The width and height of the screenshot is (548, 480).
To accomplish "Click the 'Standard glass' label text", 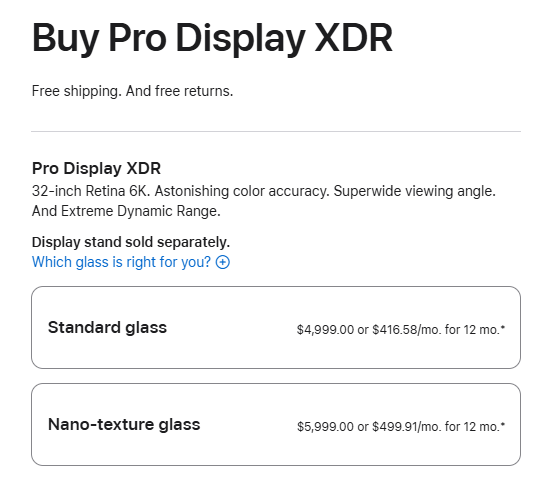I will coord(107,328).
